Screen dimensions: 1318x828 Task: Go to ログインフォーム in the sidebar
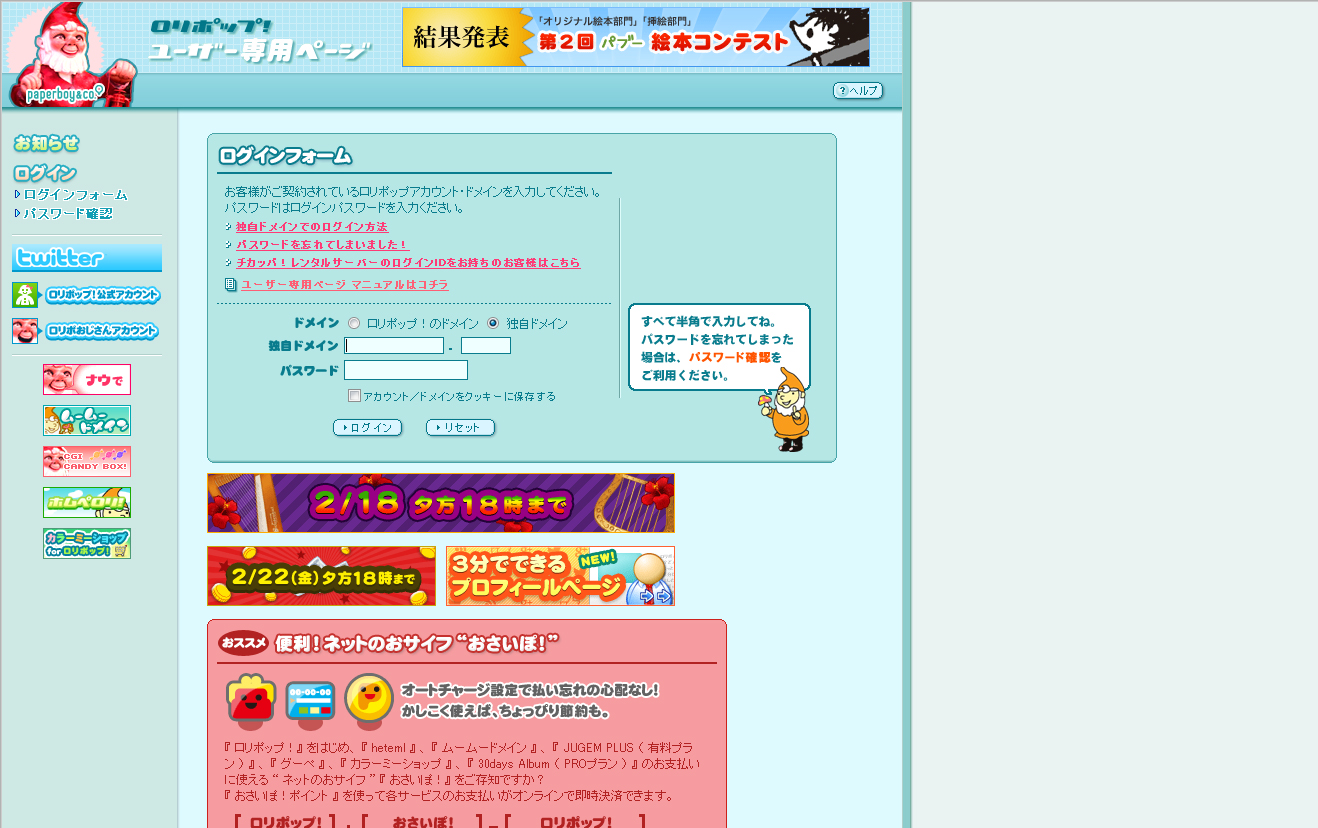pyautogui.click(x=71, y=195)
